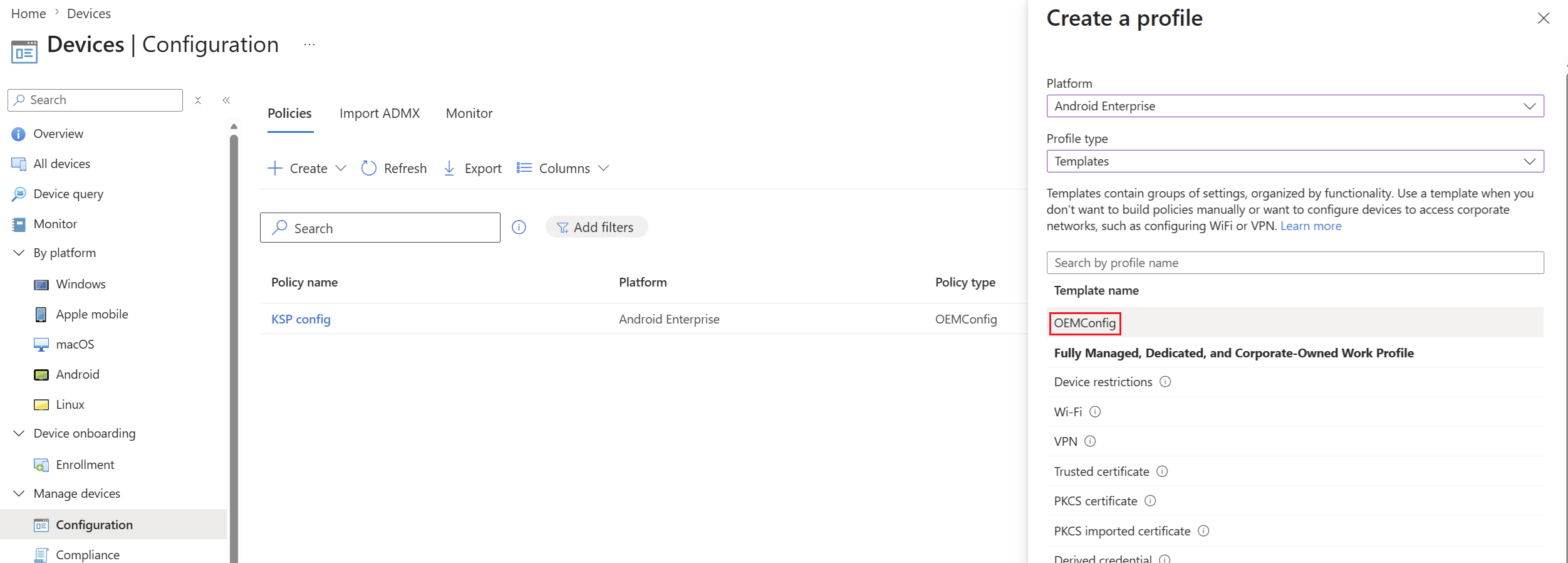Click the macOS platform icon

(41, 345)
